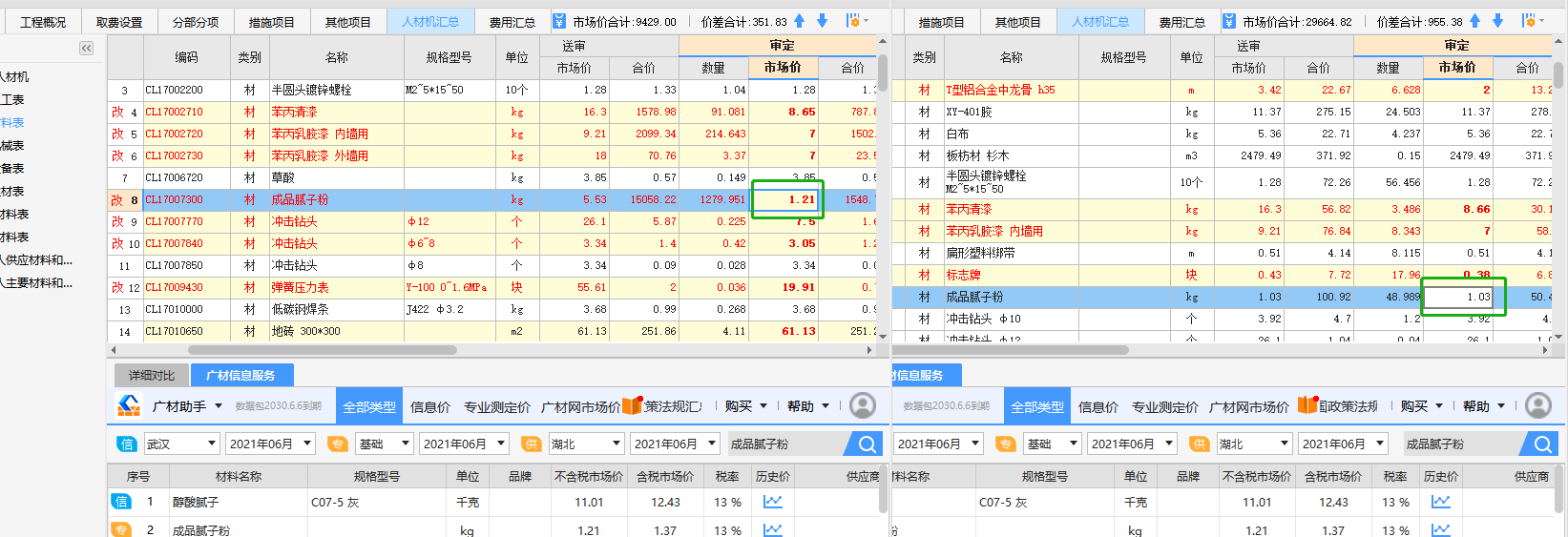The width and height of the screenshot is (1568, 537).
Task: Switch to 工程概况 tab
Action: pyautogui.click(x=43, y=22)
